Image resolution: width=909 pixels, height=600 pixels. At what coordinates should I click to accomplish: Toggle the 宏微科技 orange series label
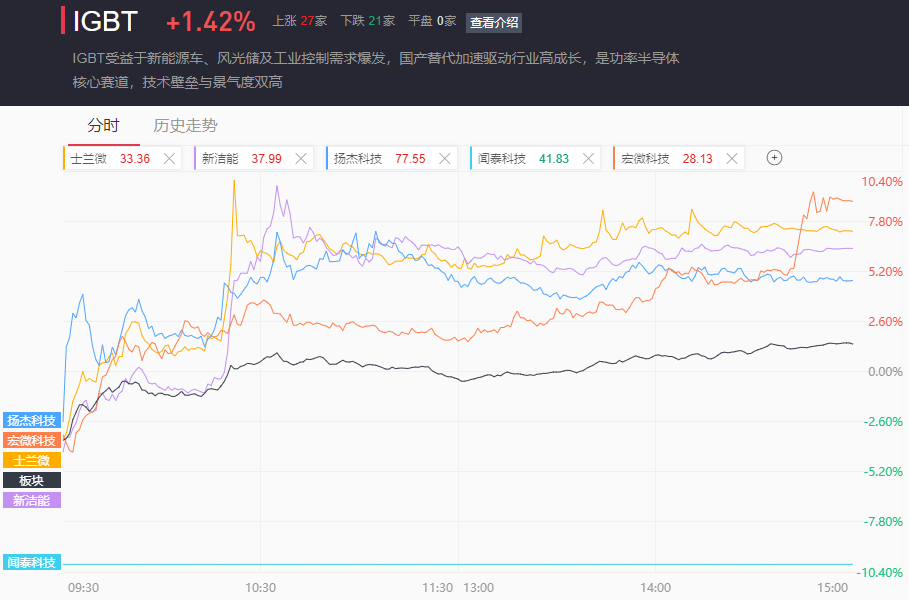point(32,440)
